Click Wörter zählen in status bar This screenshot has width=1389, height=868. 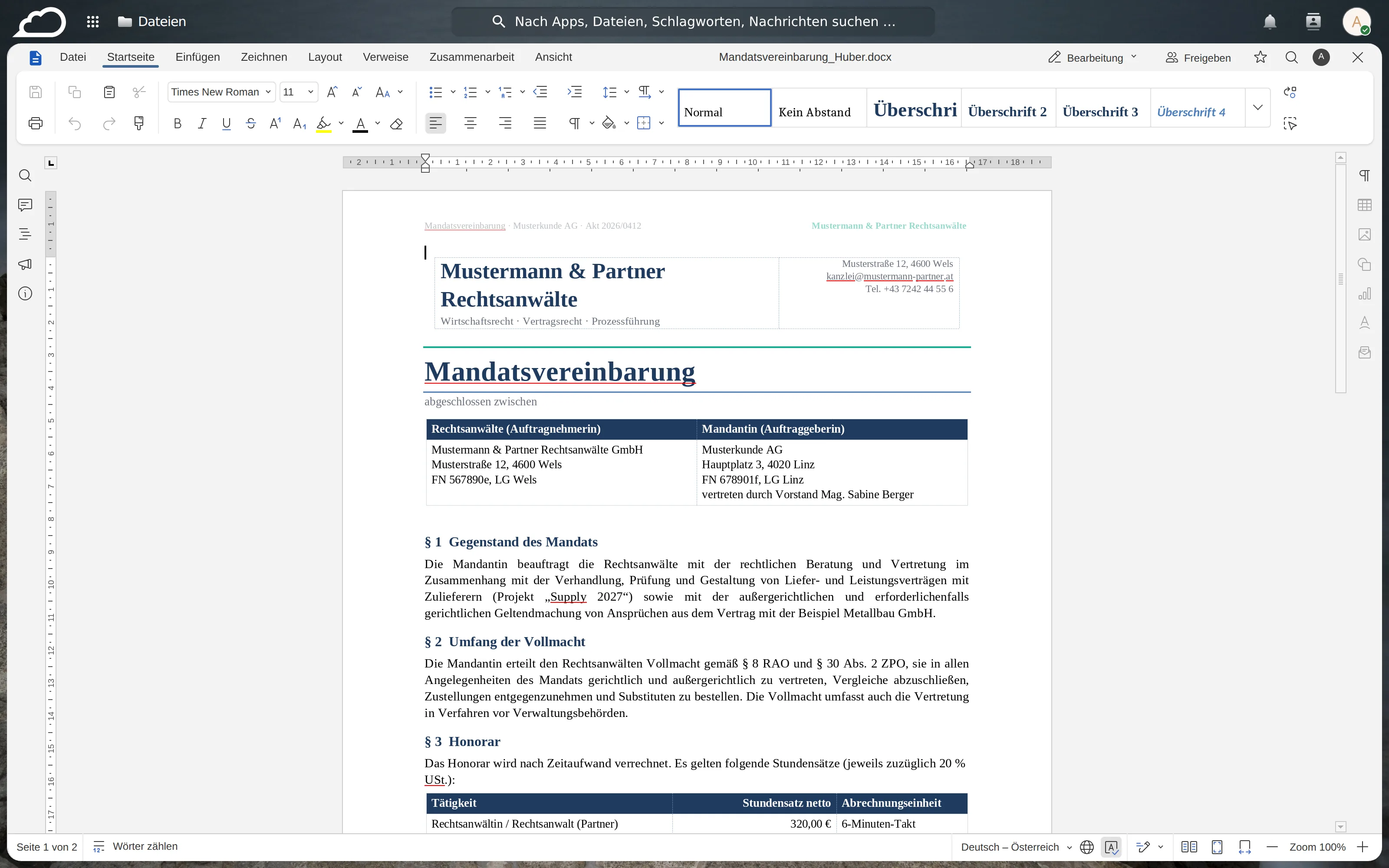(135, 846)
